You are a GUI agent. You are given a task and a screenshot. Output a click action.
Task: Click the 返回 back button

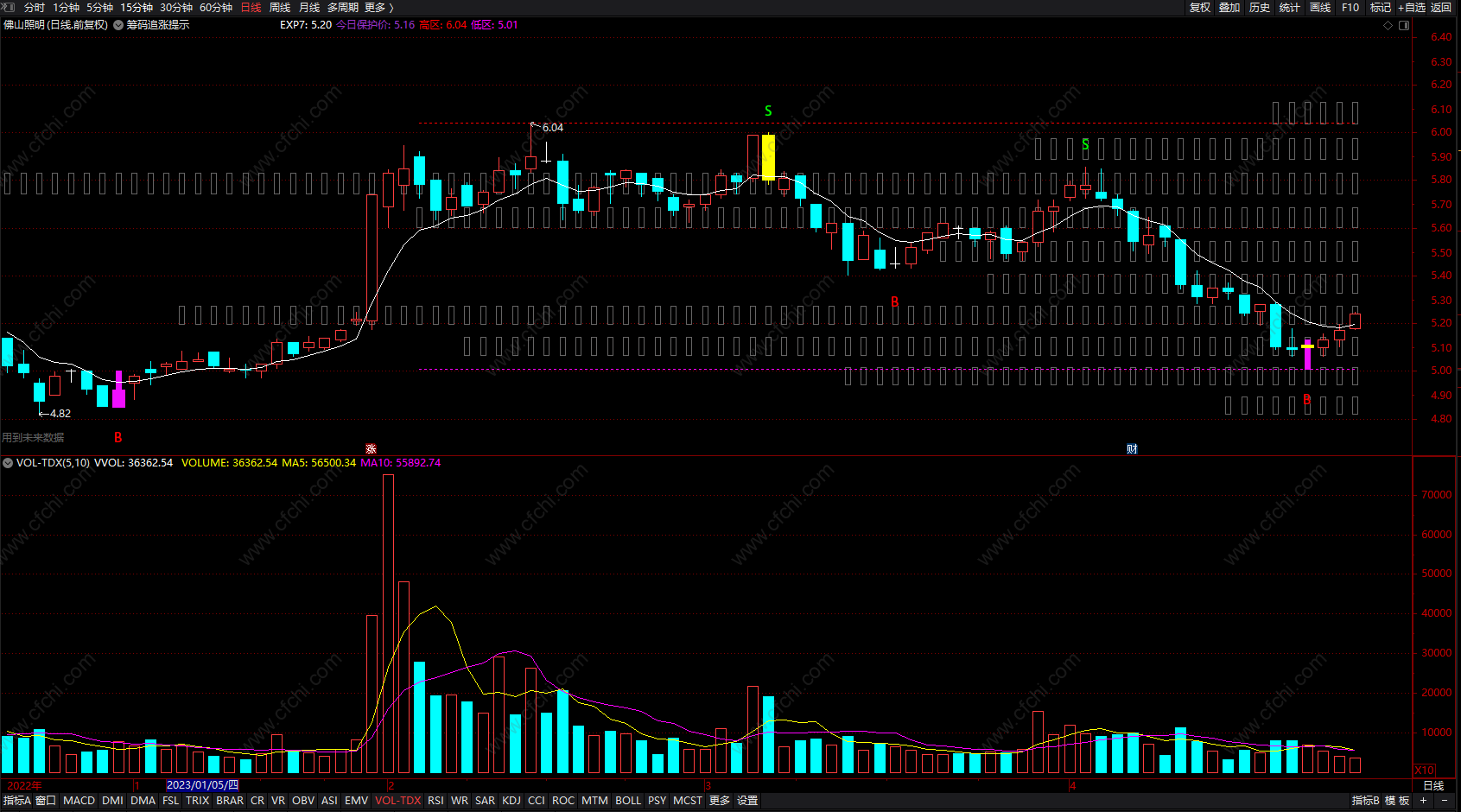[x=1441, y=7]
